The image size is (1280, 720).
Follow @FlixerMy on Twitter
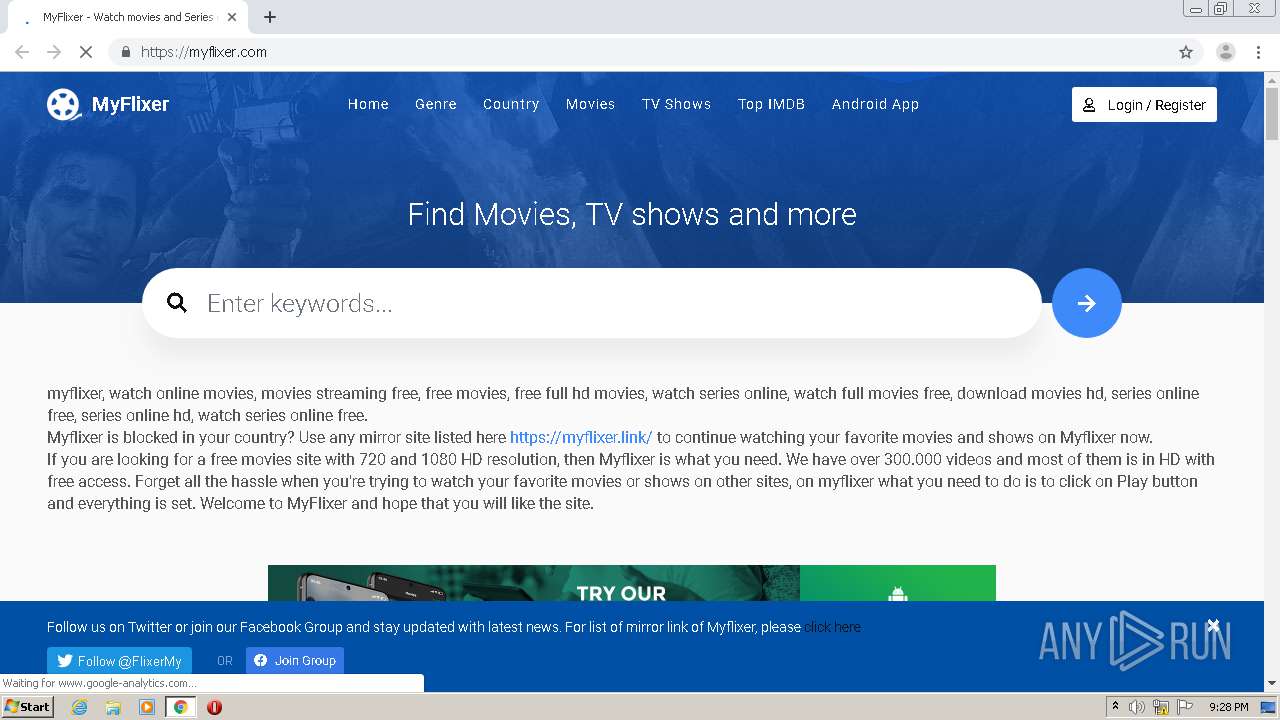click(x=119, y=661)
